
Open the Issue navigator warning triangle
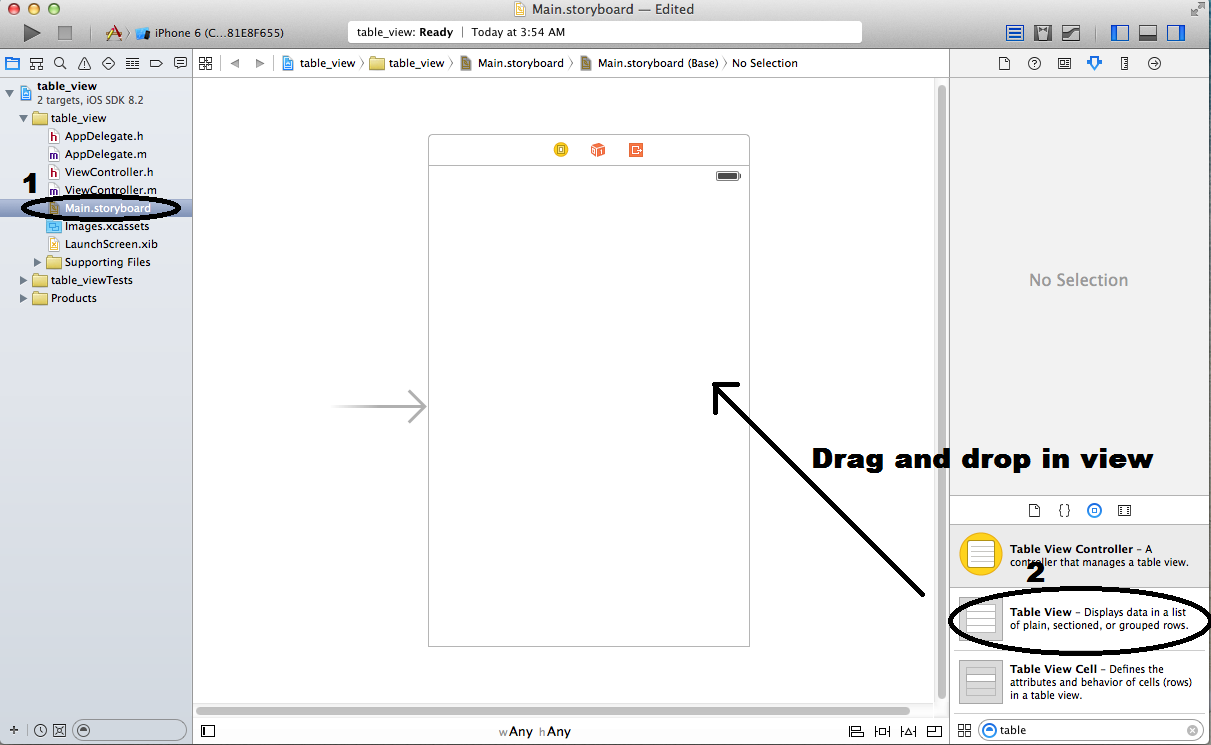84,62
